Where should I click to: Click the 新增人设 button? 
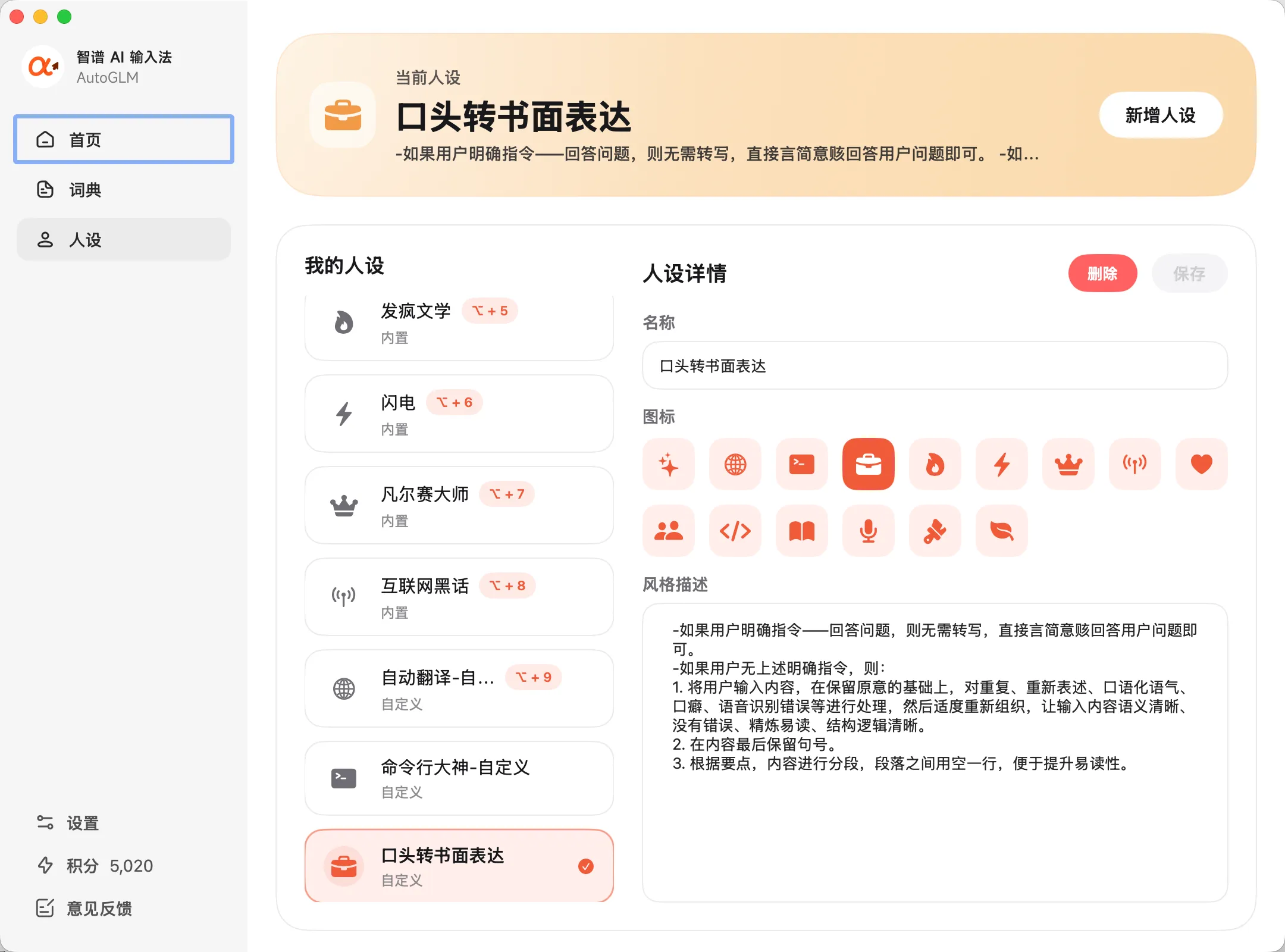(x=1160, y=115)
